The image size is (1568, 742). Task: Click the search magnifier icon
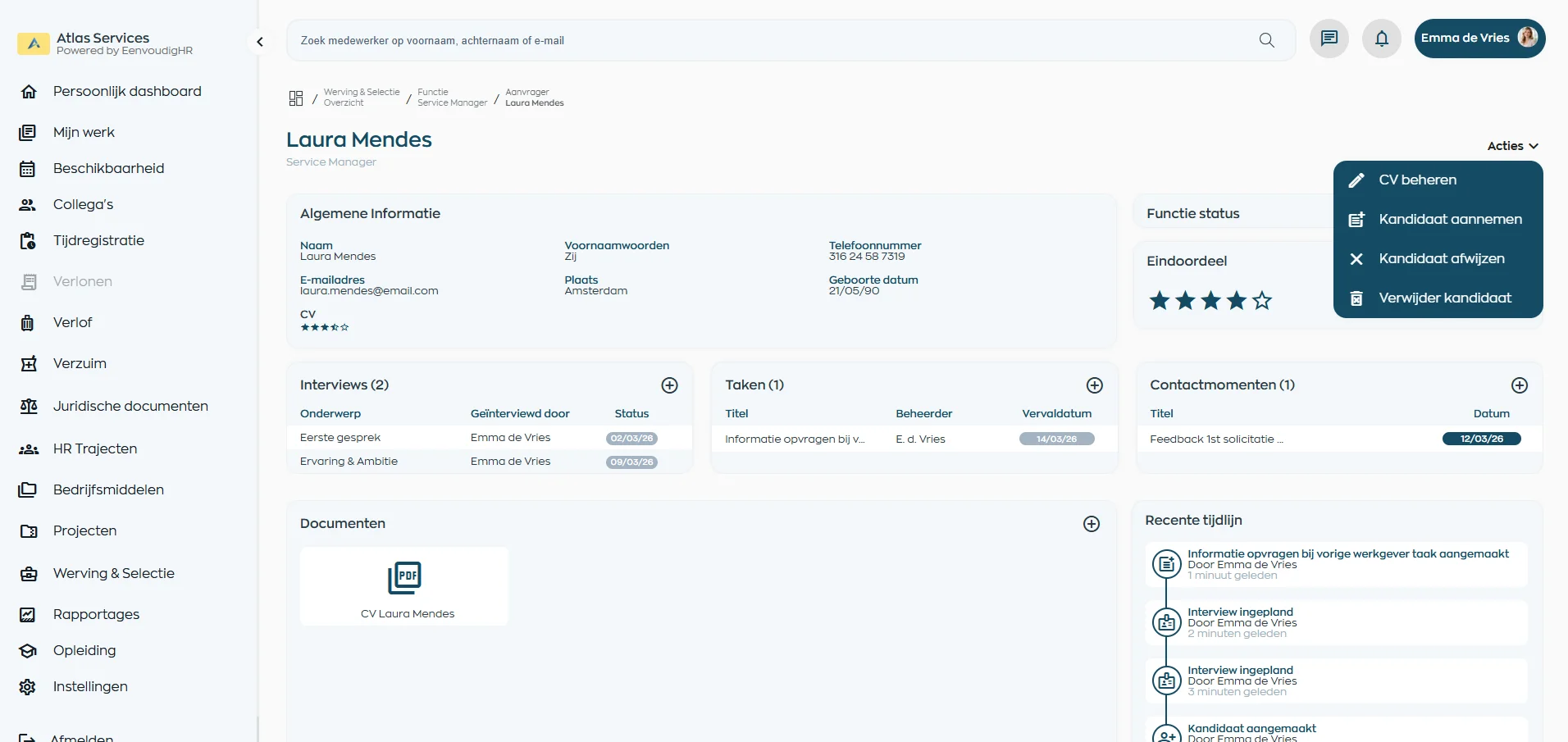point(1266,40)
